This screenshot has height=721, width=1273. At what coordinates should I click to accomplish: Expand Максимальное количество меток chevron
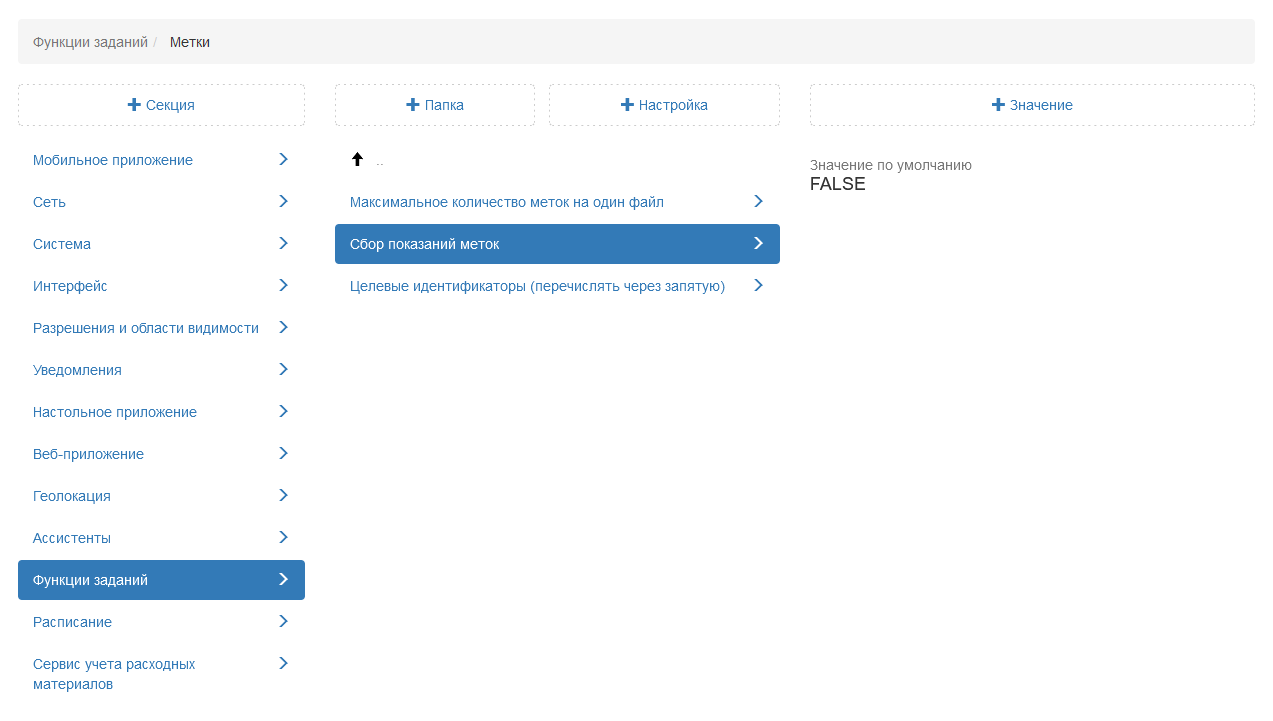coord(758,201)
